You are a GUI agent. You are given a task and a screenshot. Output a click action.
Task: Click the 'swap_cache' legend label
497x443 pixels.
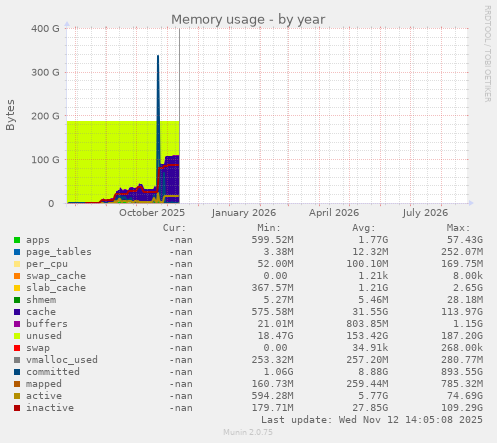tap(56, 276)
